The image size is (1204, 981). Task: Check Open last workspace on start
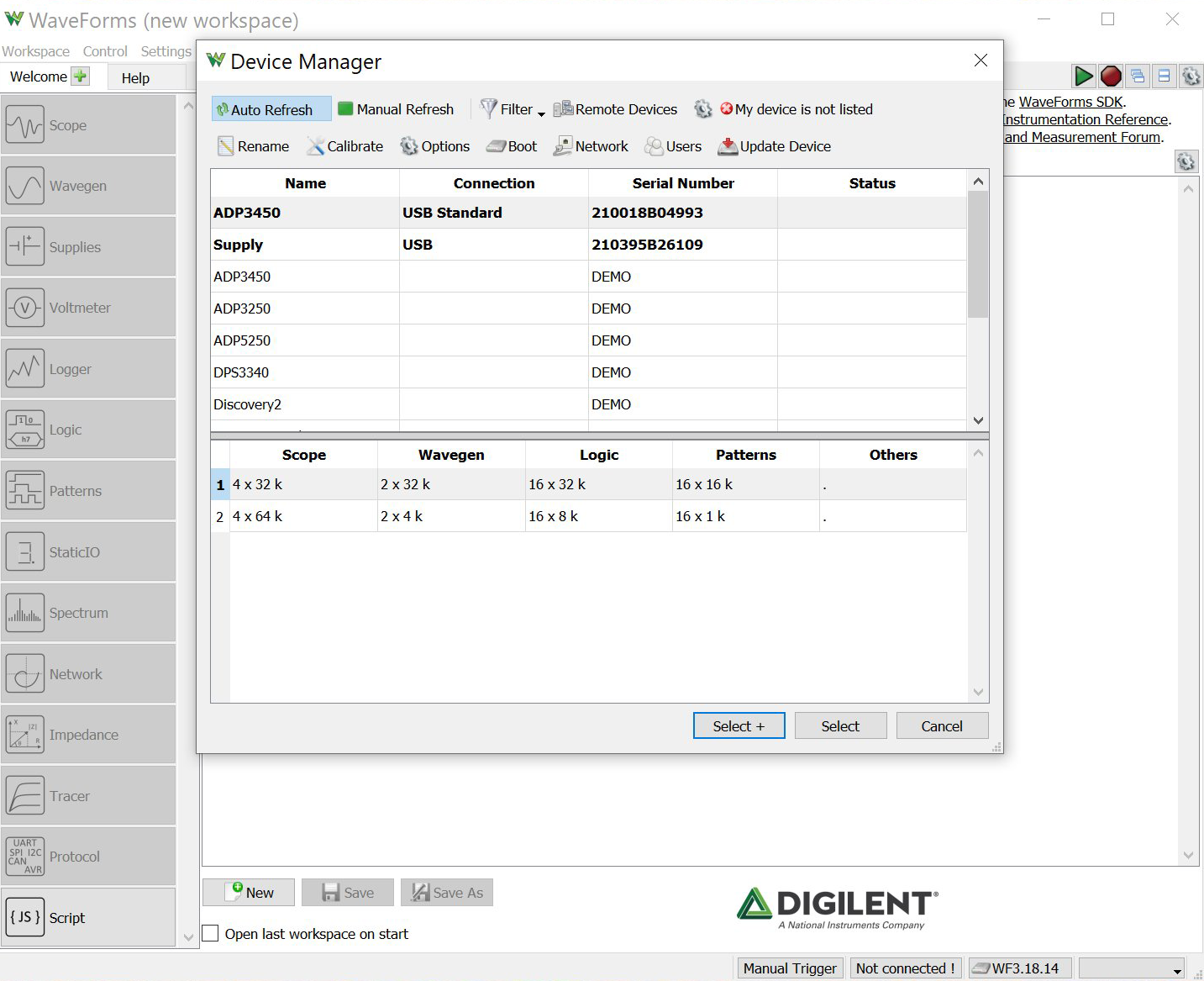click(x=211, y=934)
